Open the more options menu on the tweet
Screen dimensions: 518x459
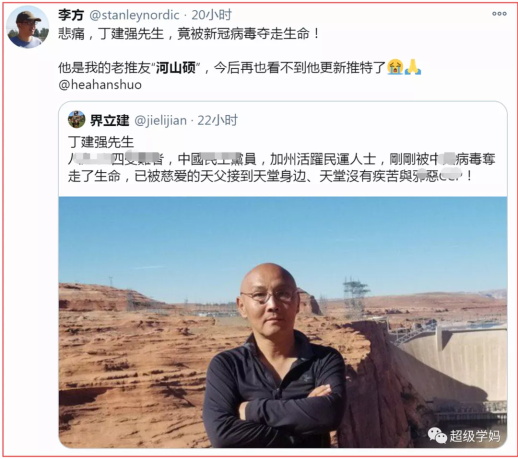[499, 14]
